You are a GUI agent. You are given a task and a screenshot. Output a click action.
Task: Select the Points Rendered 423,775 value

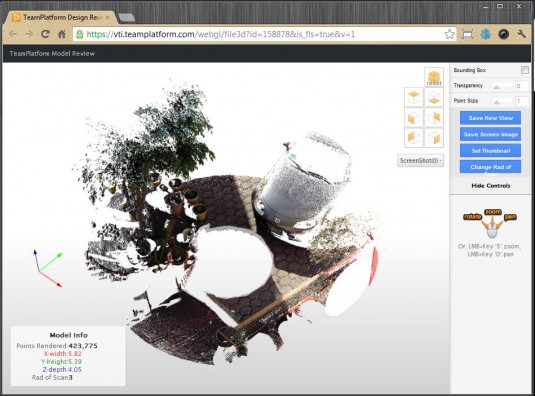pos(83,346)
